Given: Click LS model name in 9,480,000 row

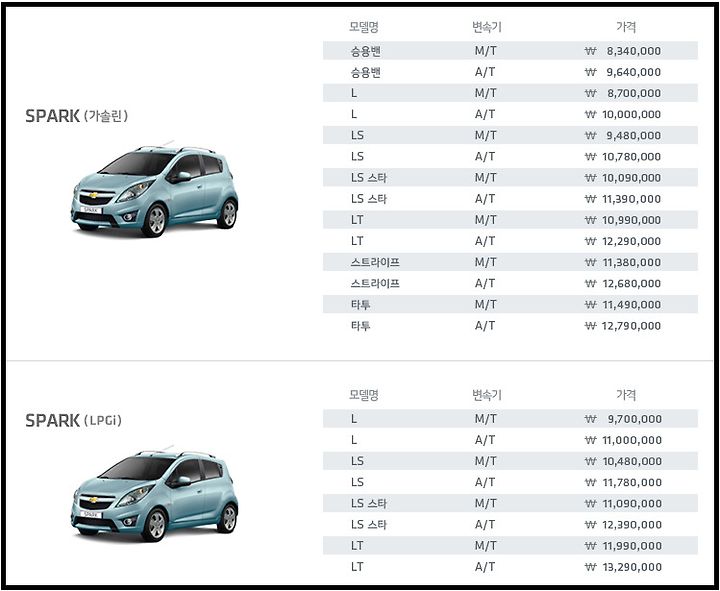Looking at the screenshot, I should point(357,135).
